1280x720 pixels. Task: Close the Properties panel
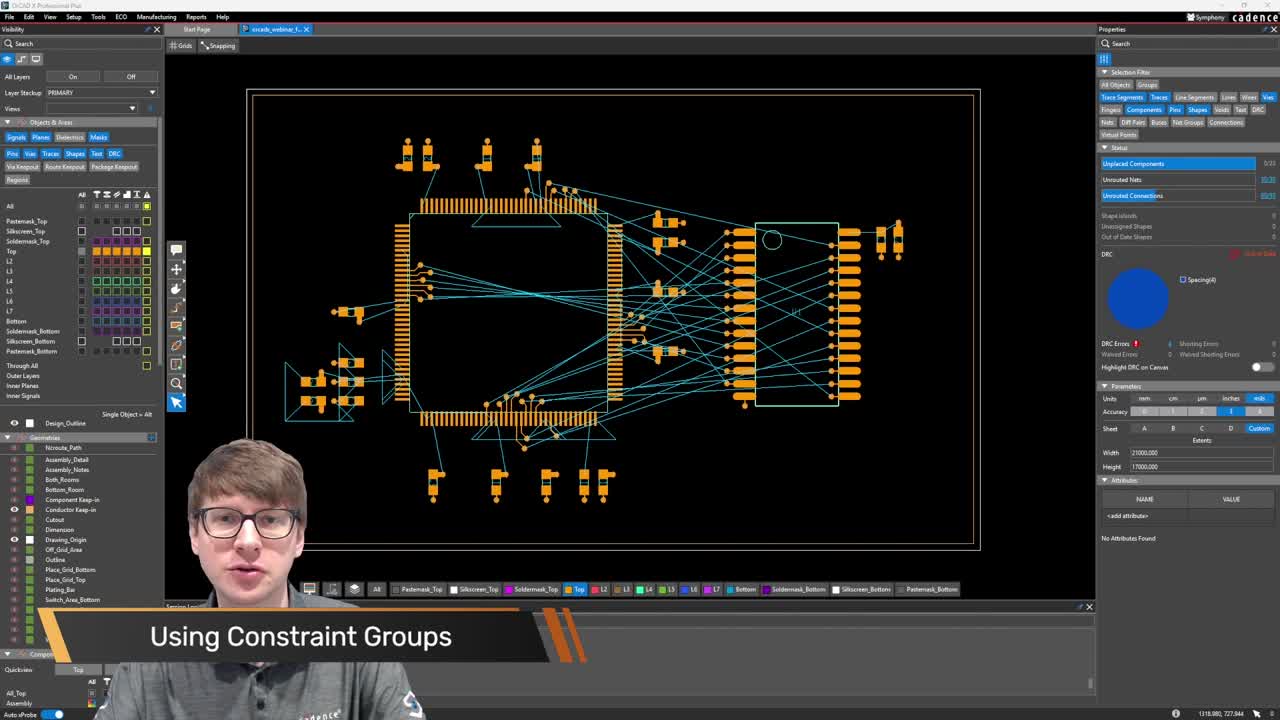click(x=1273, y=29)
